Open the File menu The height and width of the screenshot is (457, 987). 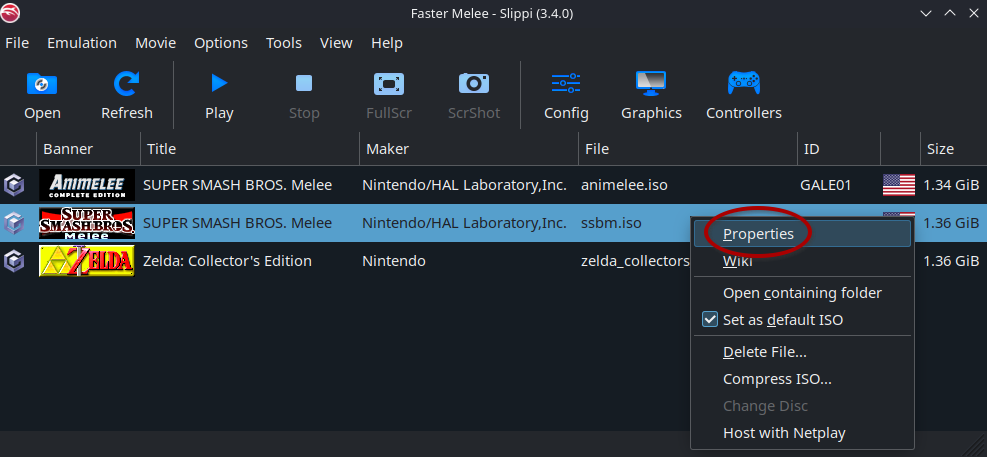(17, 43)
